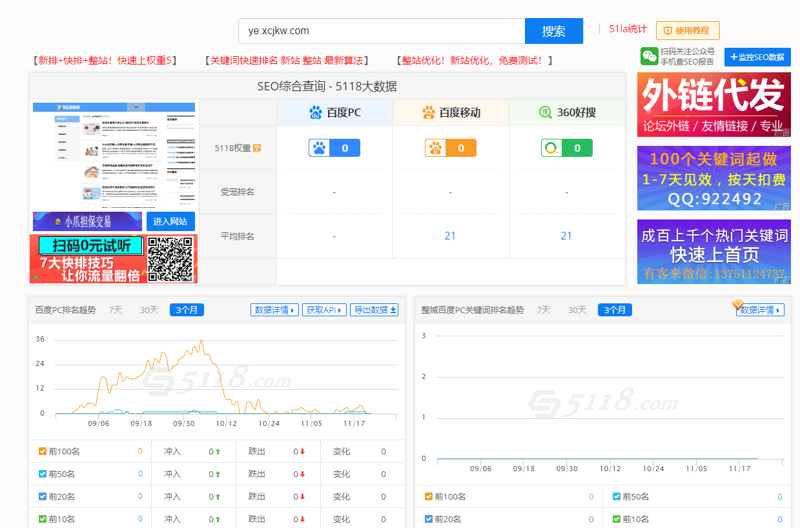
Task: Toggle 前100名 checkbox in right chart legend
Action: 429,496
